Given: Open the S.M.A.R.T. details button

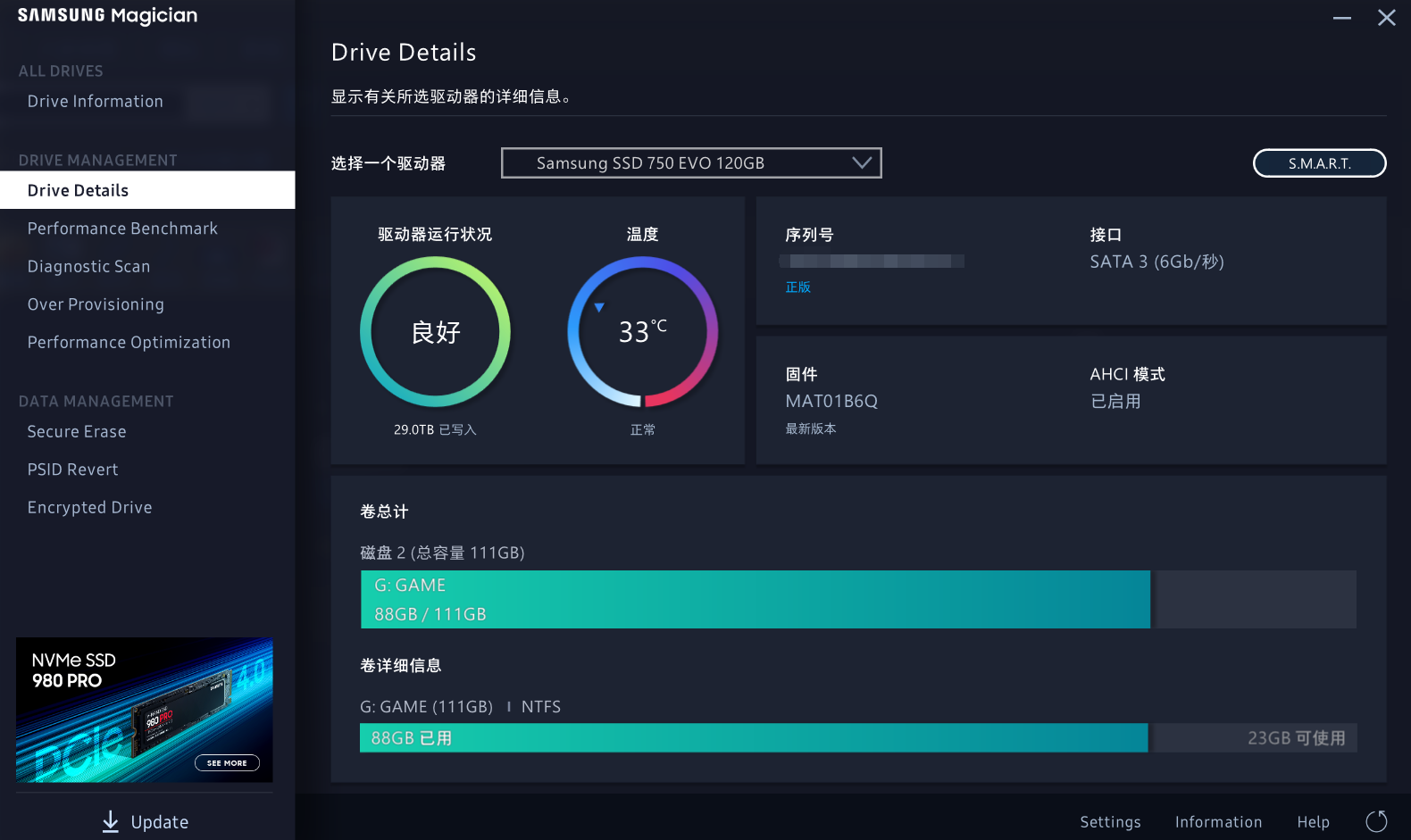Looking at the screenshot, I should tap(1319, 163).
